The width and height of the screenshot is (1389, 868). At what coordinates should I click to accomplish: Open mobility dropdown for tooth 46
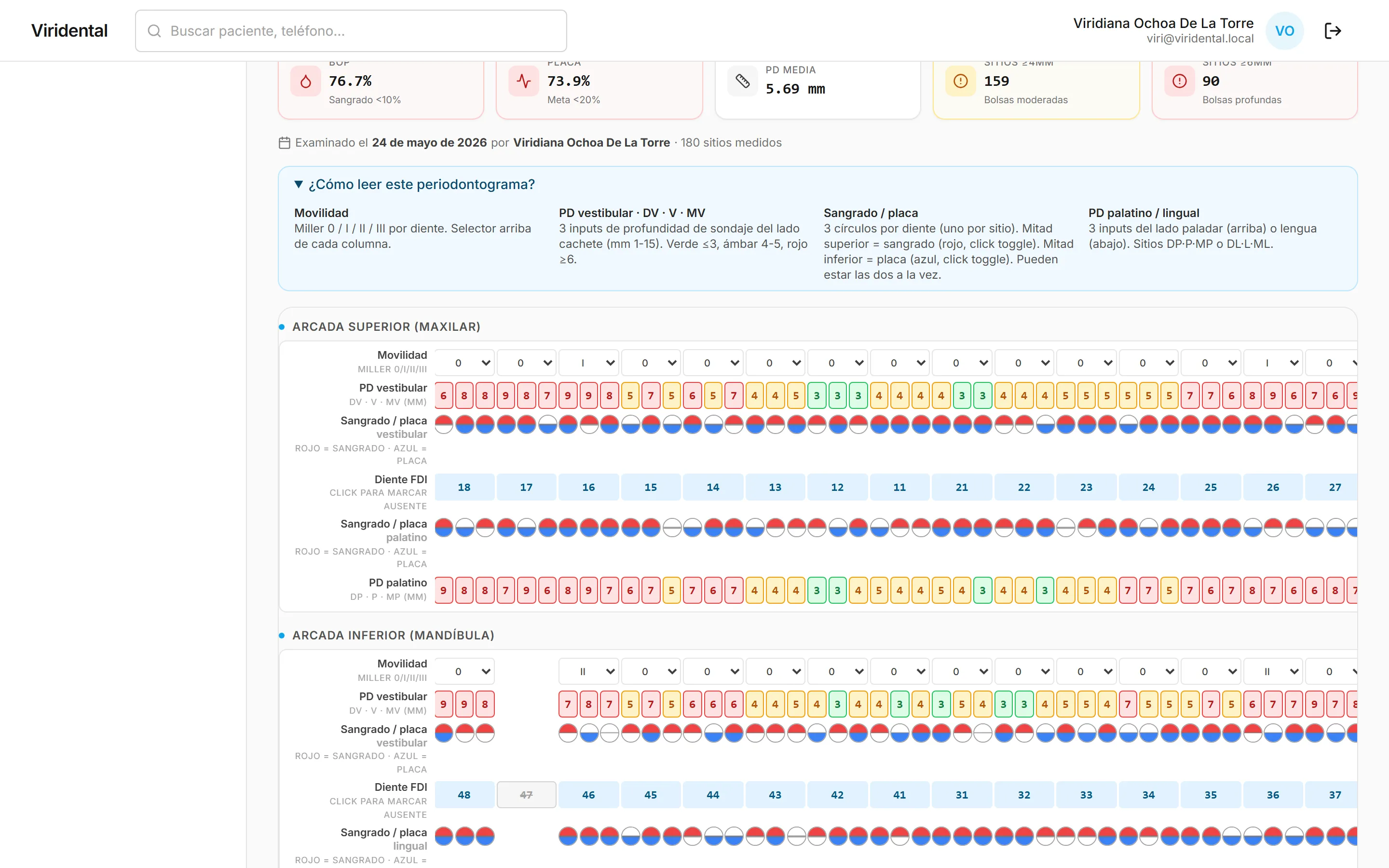coord(589,671)
